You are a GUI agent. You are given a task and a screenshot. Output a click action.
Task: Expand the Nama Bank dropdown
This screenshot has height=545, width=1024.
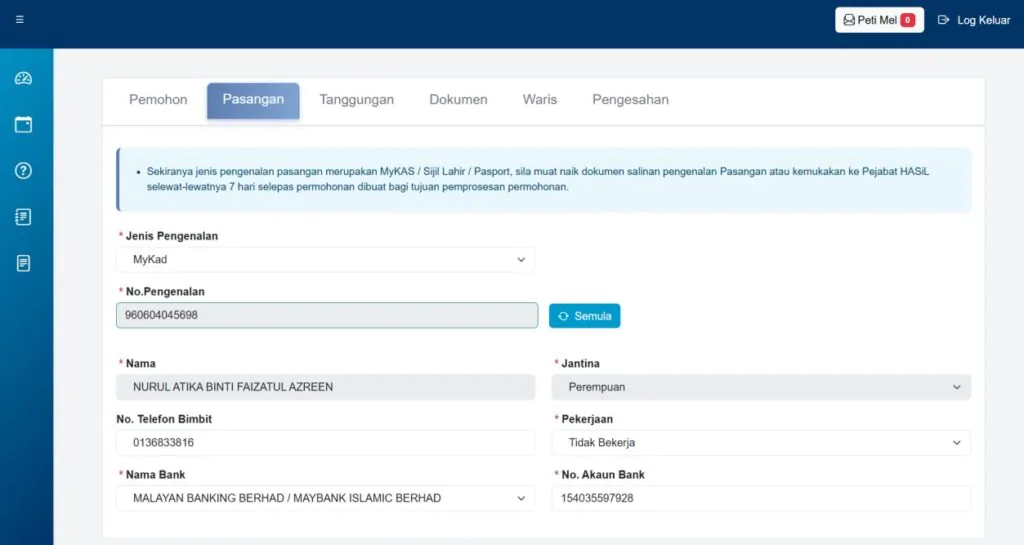click(325, 498)
